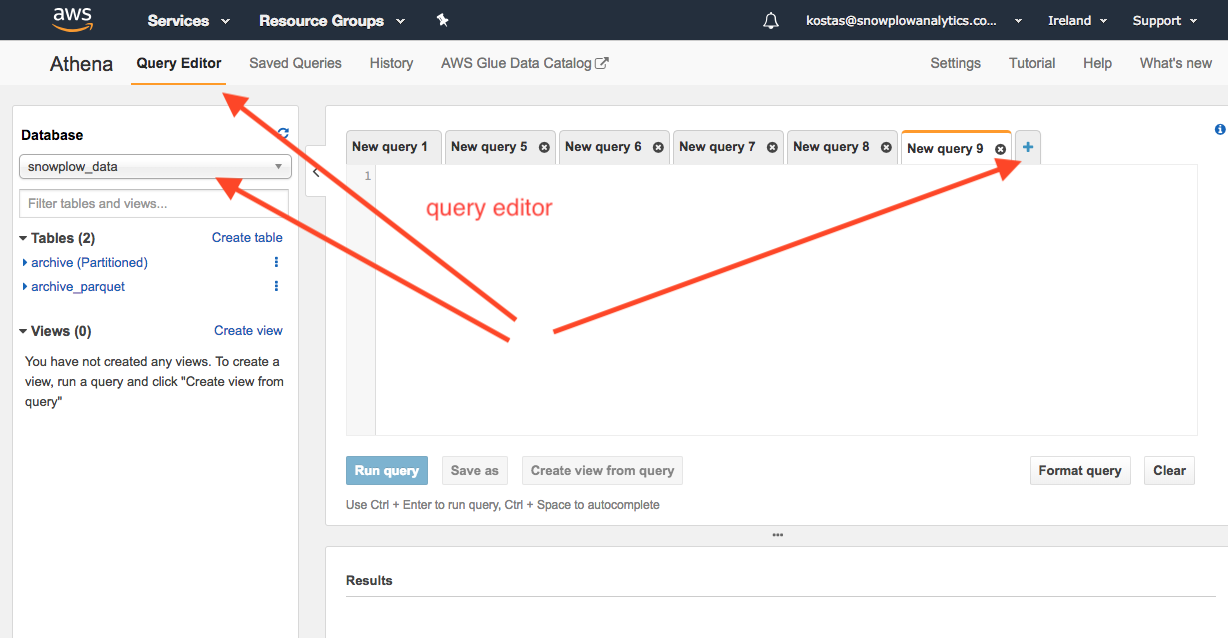Screen dimensions: 1228x638
Task: Click the Clear button
Action: (1169, 471)
